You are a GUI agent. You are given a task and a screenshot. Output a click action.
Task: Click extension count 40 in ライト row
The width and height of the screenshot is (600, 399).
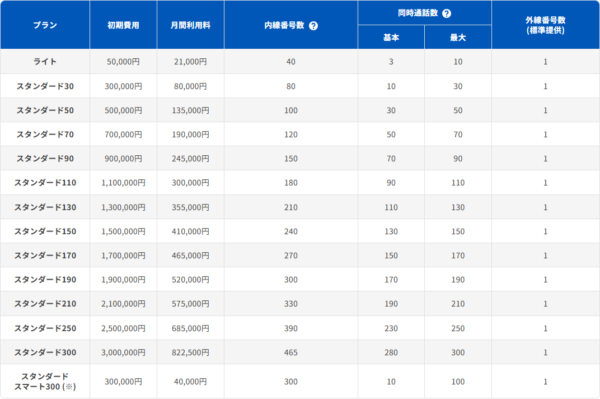point(291,62)
